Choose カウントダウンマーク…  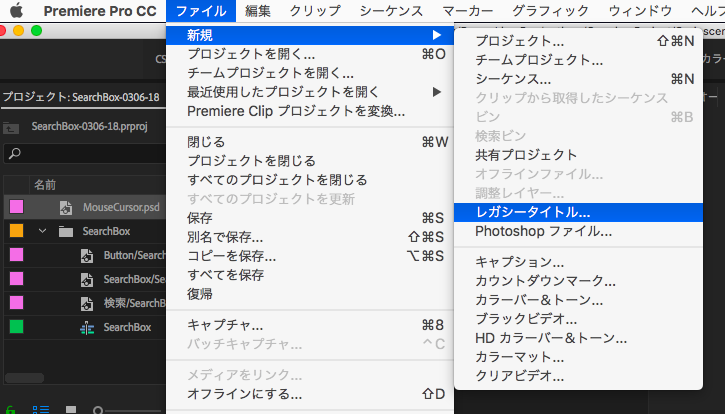click(x=578, y=281)
